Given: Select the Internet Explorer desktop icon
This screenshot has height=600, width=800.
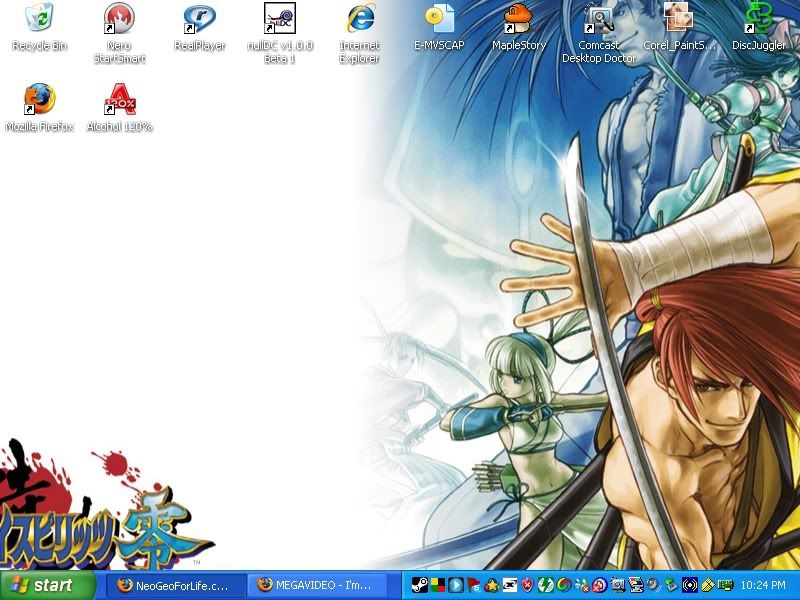Looking at the screenshot, I should pos(360,34).
